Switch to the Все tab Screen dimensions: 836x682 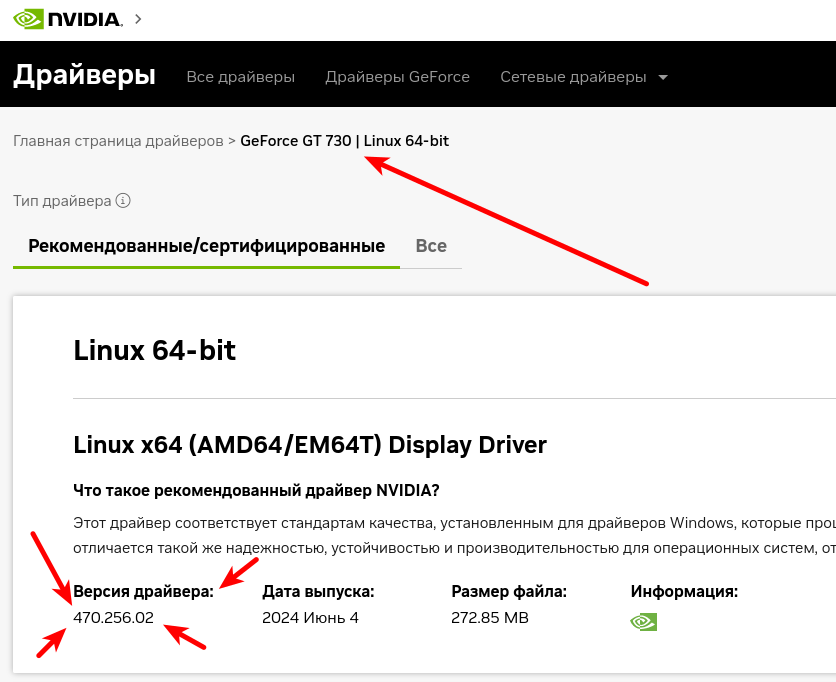431,246
